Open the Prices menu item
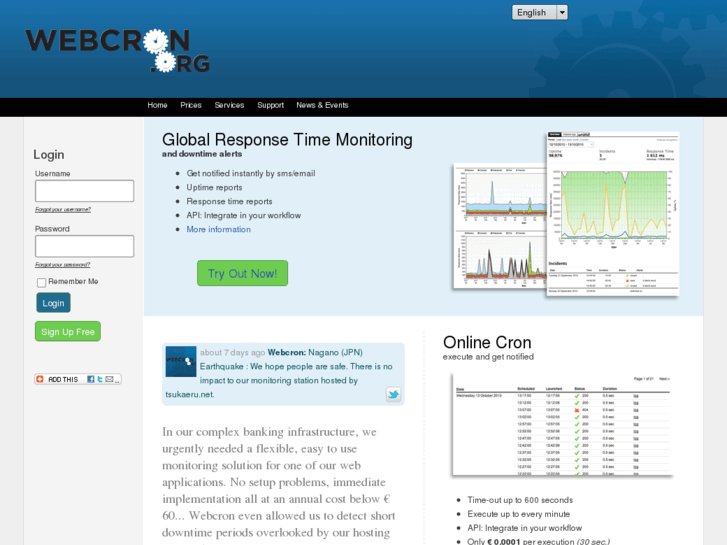This screenshot has width=727, height=545. tap(191, 105)
